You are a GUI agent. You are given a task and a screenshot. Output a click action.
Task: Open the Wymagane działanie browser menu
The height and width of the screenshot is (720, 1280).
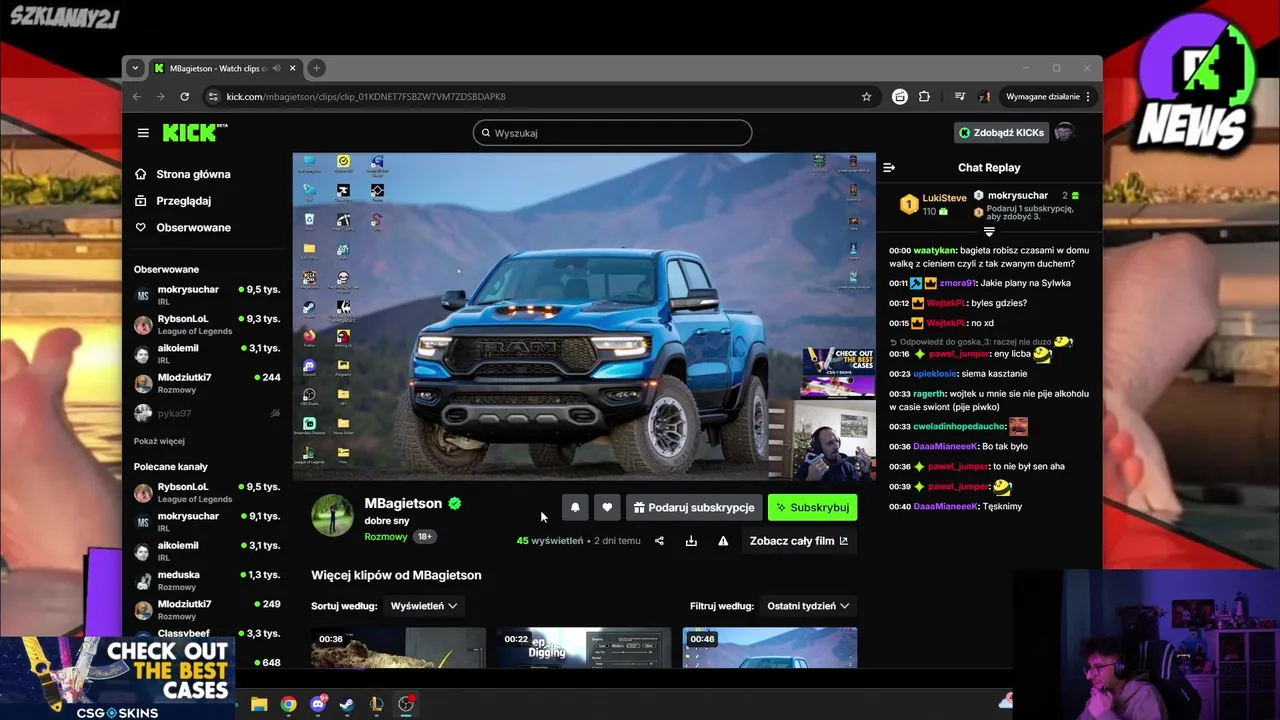pos(1048,97)
